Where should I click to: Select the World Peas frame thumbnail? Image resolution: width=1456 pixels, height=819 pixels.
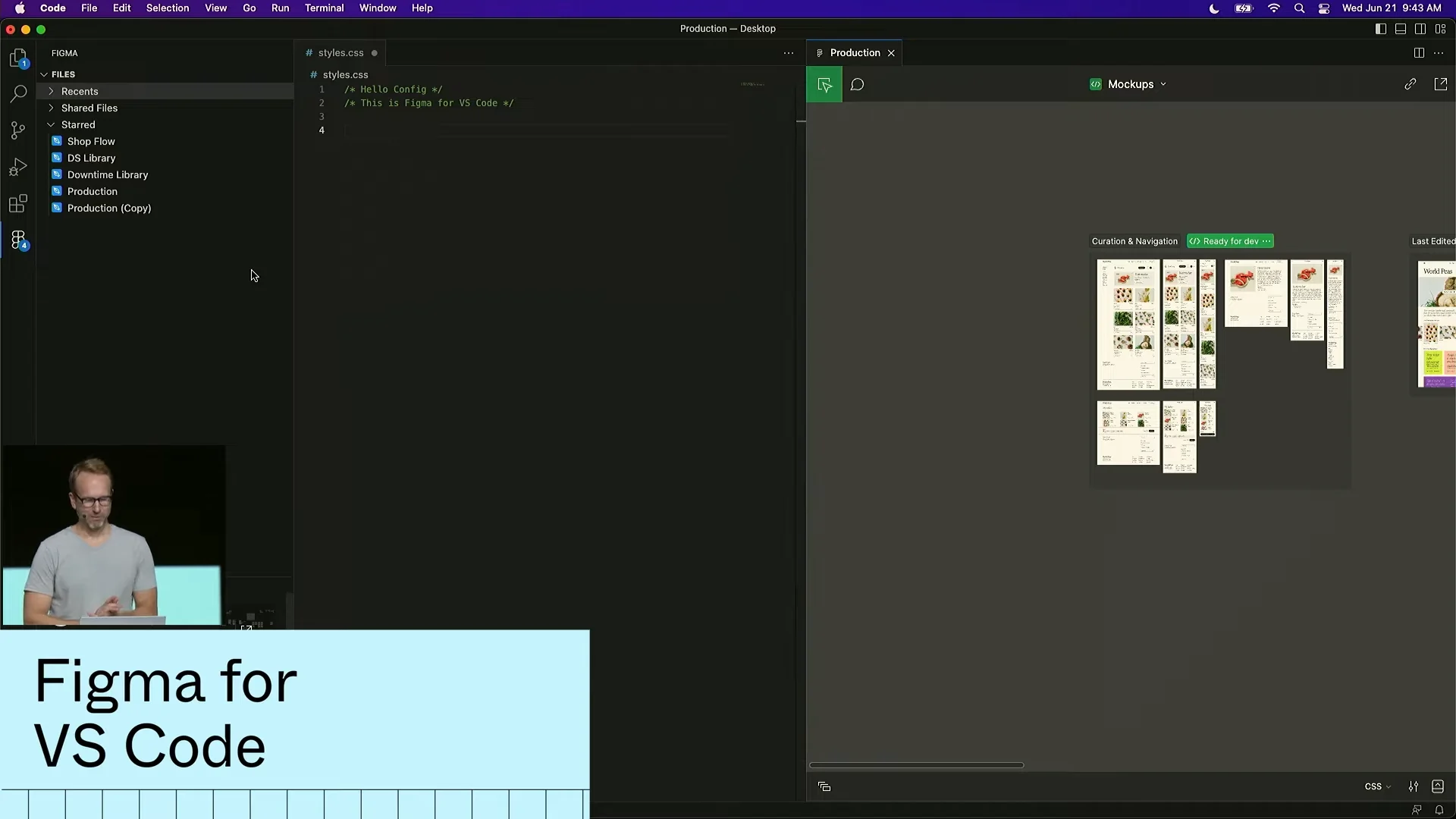click(x=1437, y=325)
